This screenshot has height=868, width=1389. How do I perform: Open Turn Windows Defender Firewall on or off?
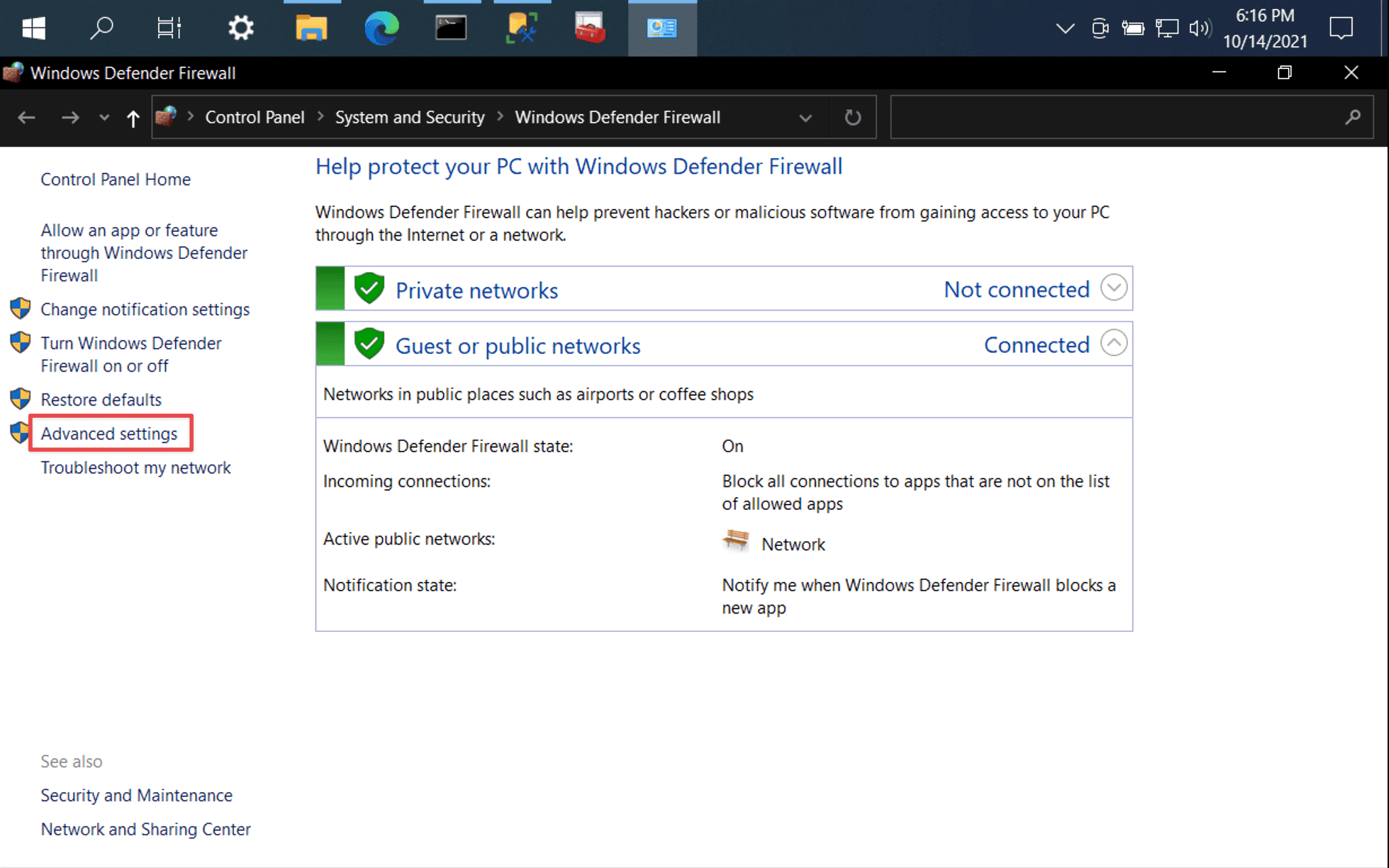click(x=131, y=354)
